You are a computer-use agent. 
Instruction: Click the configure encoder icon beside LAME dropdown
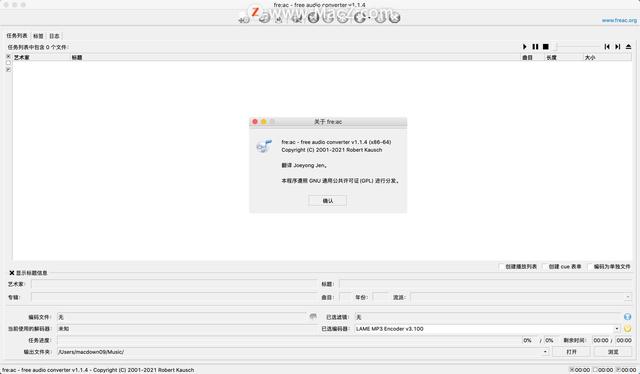pyautogui.click(x=628, y=328)
